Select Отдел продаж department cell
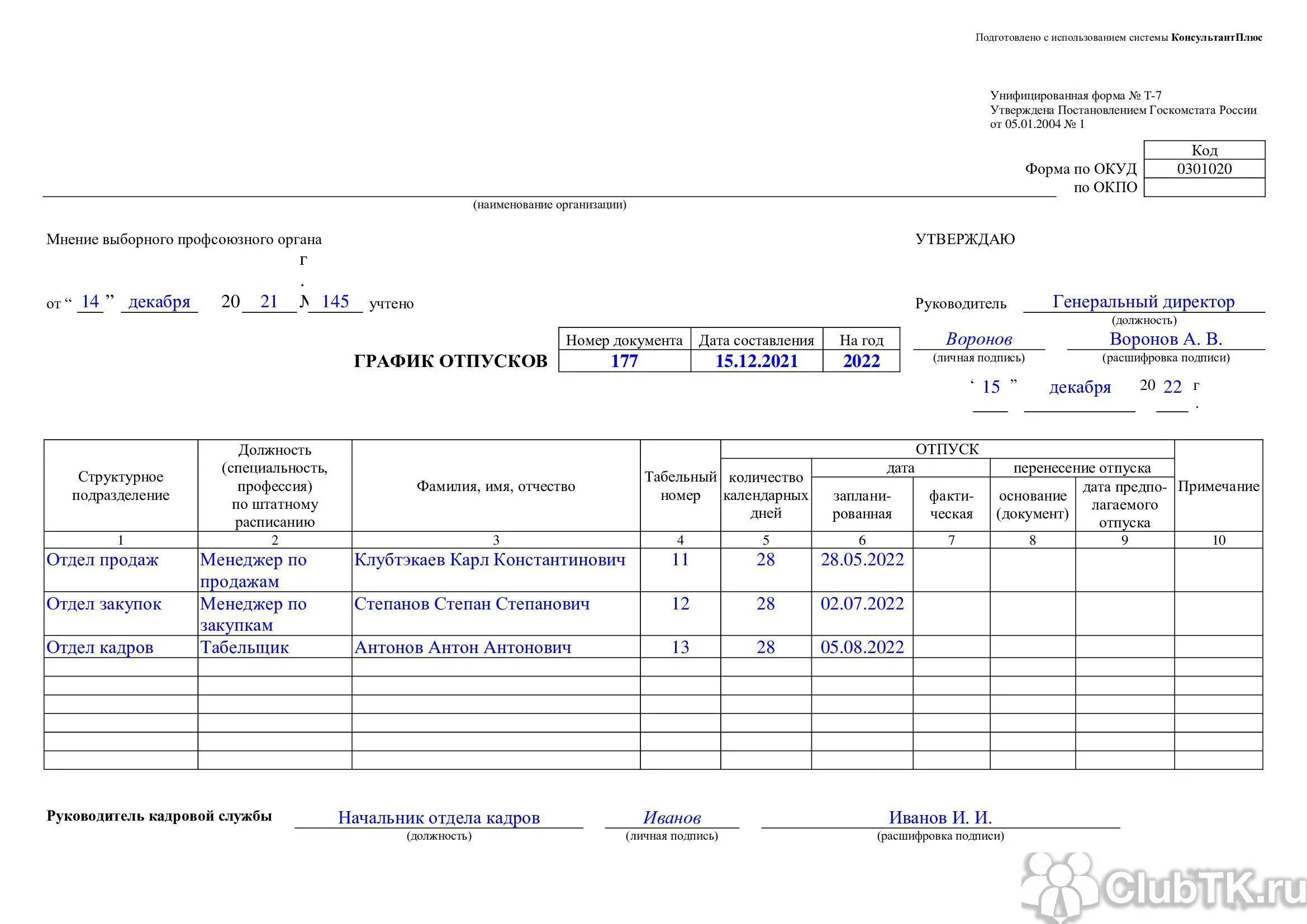1307x924 pixels. coord(102,560)
